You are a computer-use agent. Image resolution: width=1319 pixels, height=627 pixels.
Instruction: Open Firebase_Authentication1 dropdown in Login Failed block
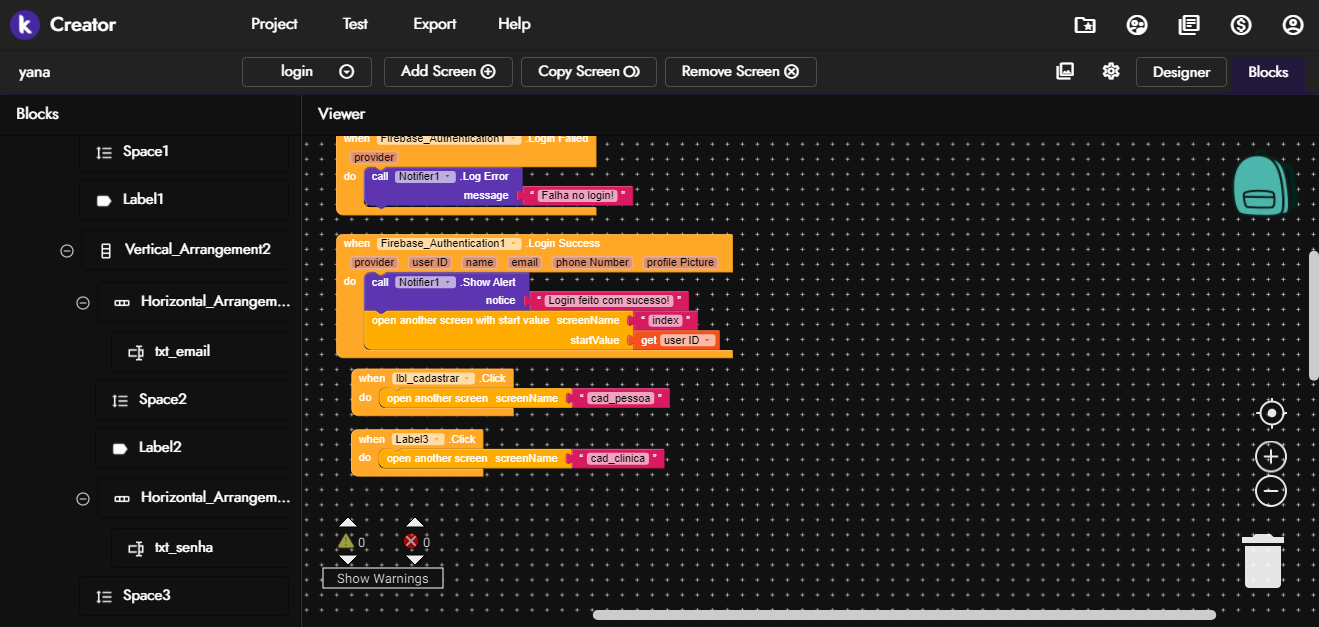point(449,139)
